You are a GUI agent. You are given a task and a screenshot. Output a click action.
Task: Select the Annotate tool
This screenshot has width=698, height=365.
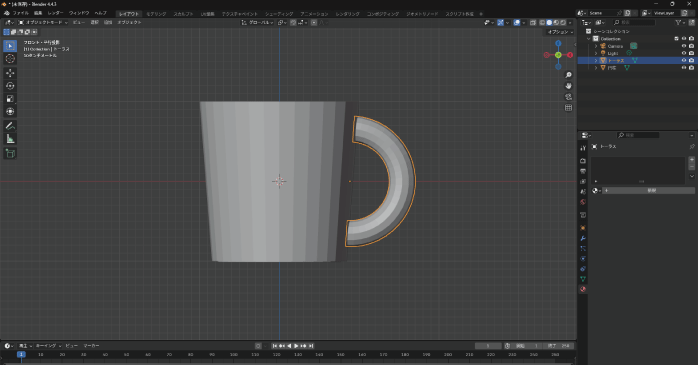tap(10, 126)
